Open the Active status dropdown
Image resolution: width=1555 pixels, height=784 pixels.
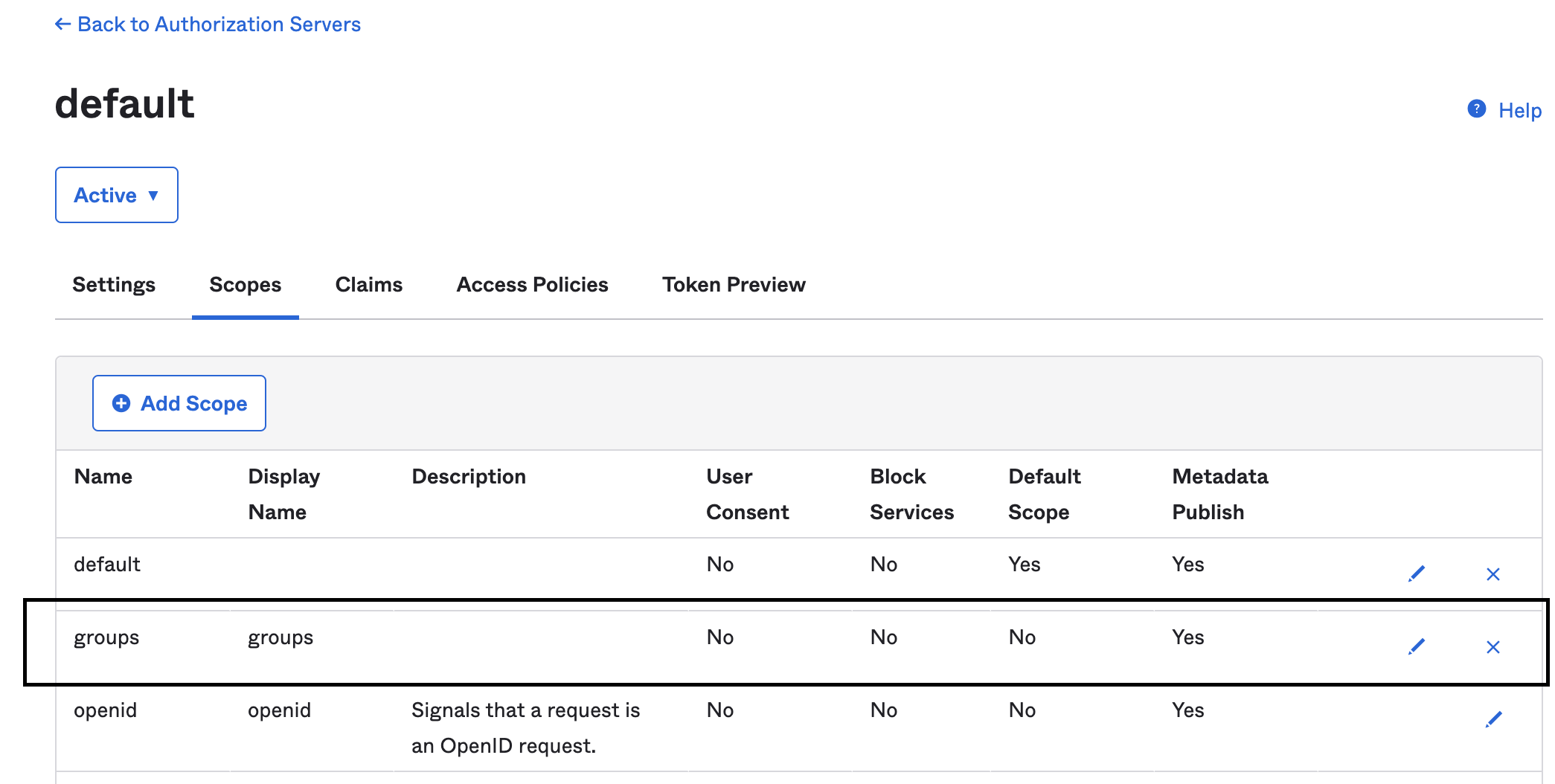[116, 195]
